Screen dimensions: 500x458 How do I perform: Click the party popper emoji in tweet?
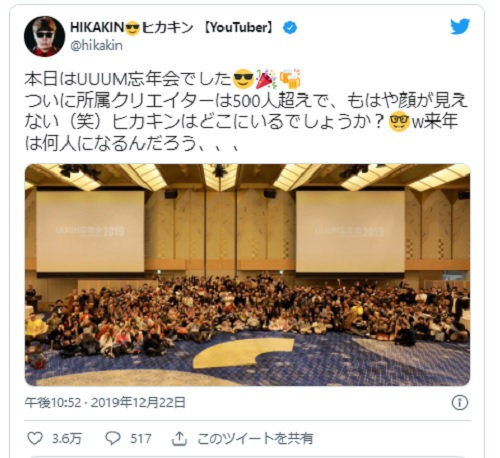pos(266,79)
